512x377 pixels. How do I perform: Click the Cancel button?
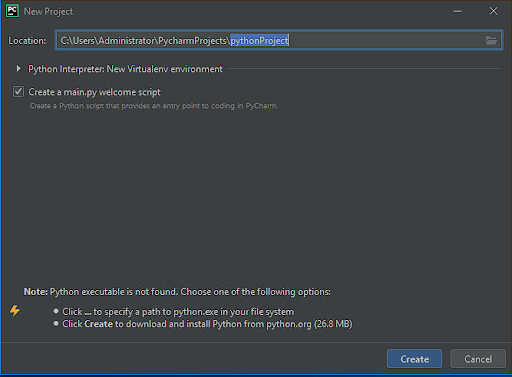478,359
